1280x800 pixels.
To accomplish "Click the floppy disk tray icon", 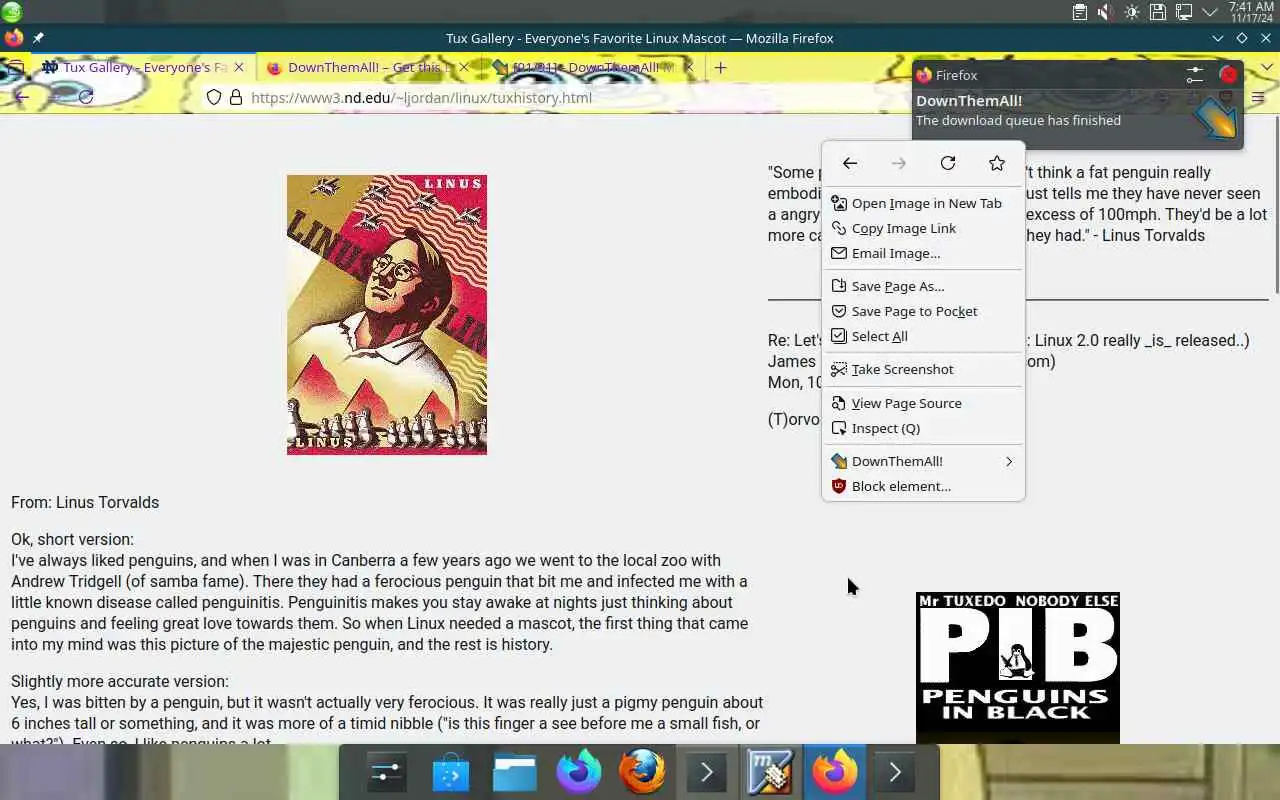I will (x=1157, y=12).
